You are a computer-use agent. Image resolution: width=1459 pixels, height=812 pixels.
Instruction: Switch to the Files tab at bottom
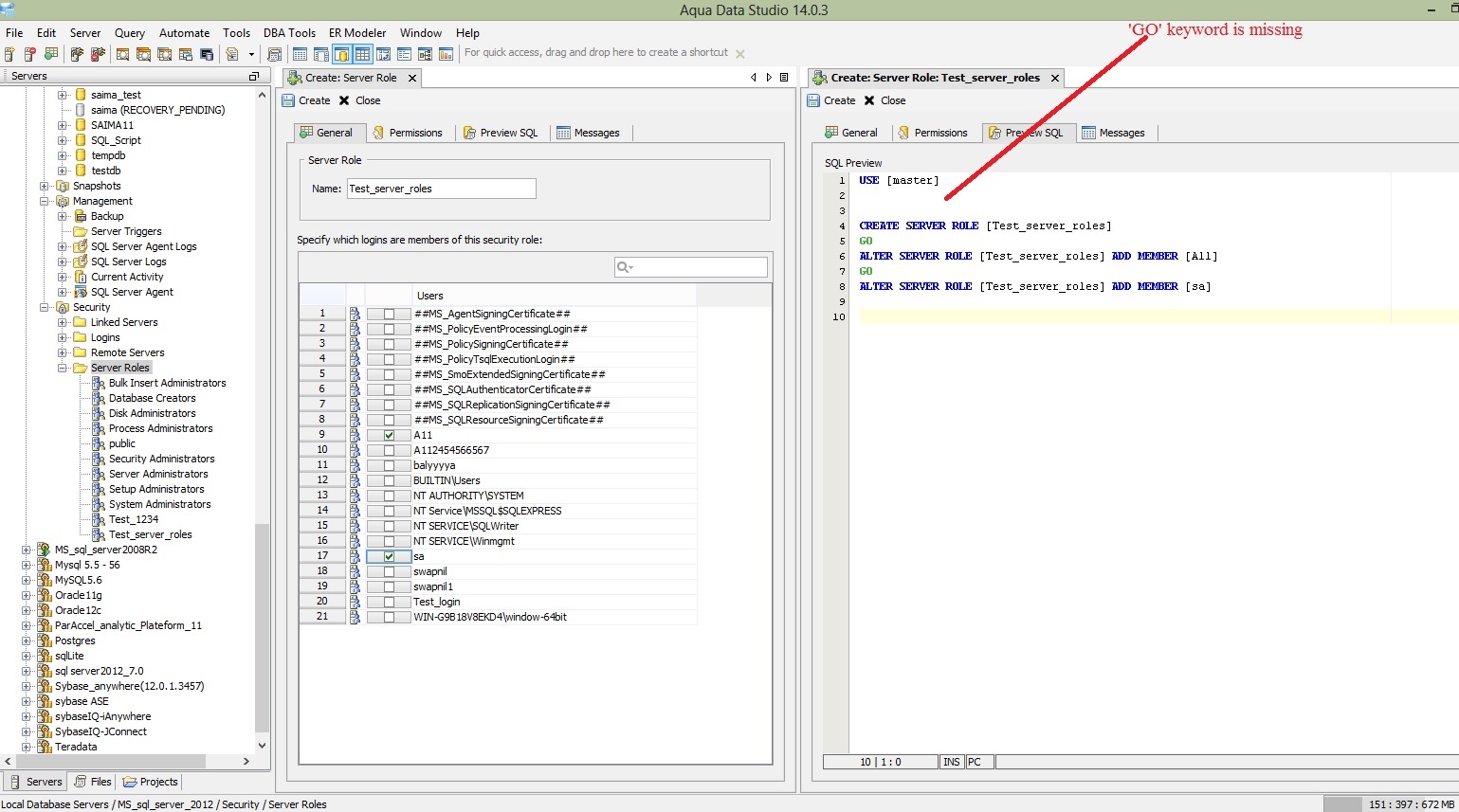[x=93, y=782]
